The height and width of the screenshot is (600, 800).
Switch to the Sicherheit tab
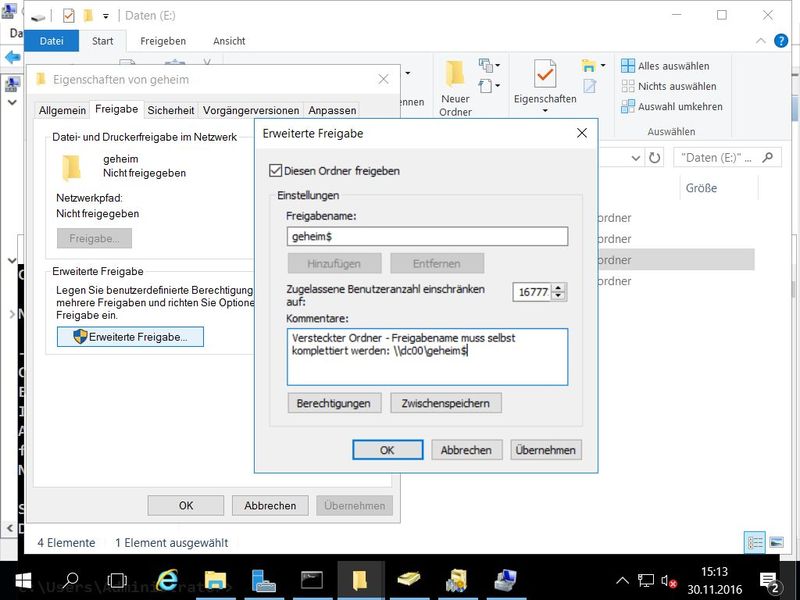tap(171, 110)
